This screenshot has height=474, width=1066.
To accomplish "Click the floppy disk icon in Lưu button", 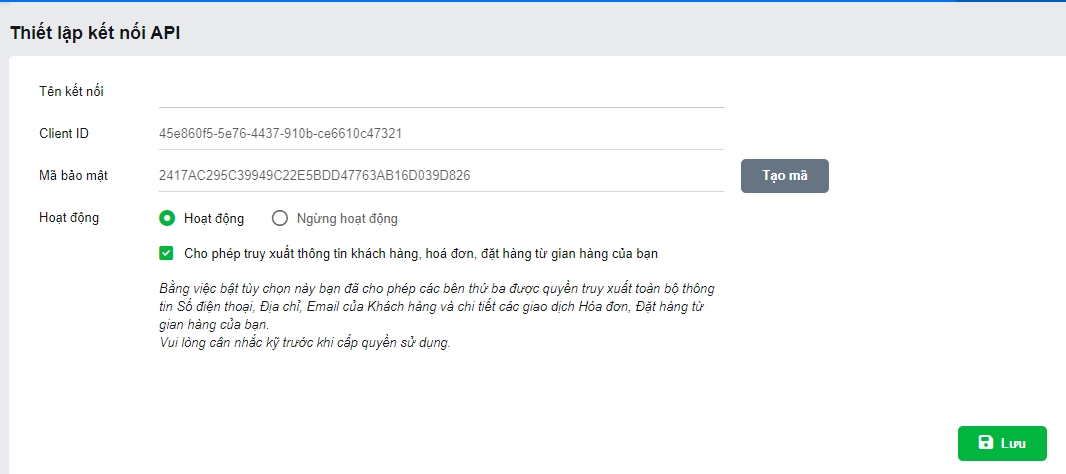I will tap(985, 443).
